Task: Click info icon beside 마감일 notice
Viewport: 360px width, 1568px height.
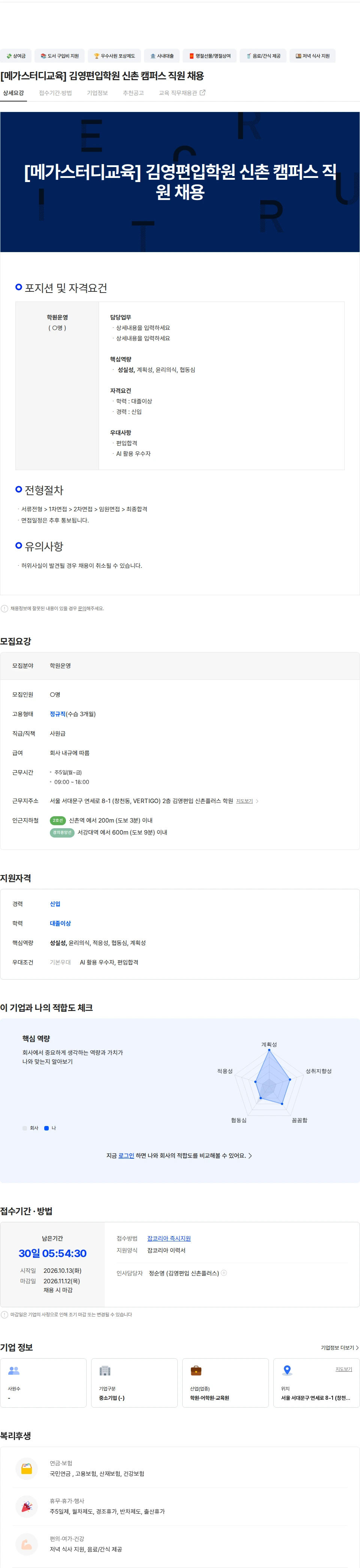Action: (x=4, y=1315)
